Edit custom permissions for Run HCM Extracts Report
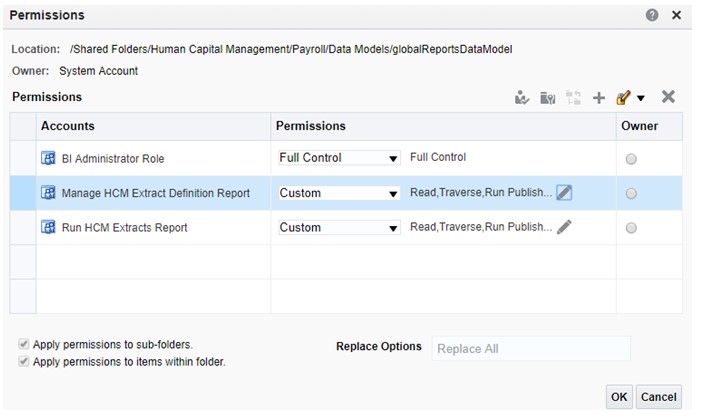Image resolution: width=702 pixels, height=419 pixels. click(564, 227)
